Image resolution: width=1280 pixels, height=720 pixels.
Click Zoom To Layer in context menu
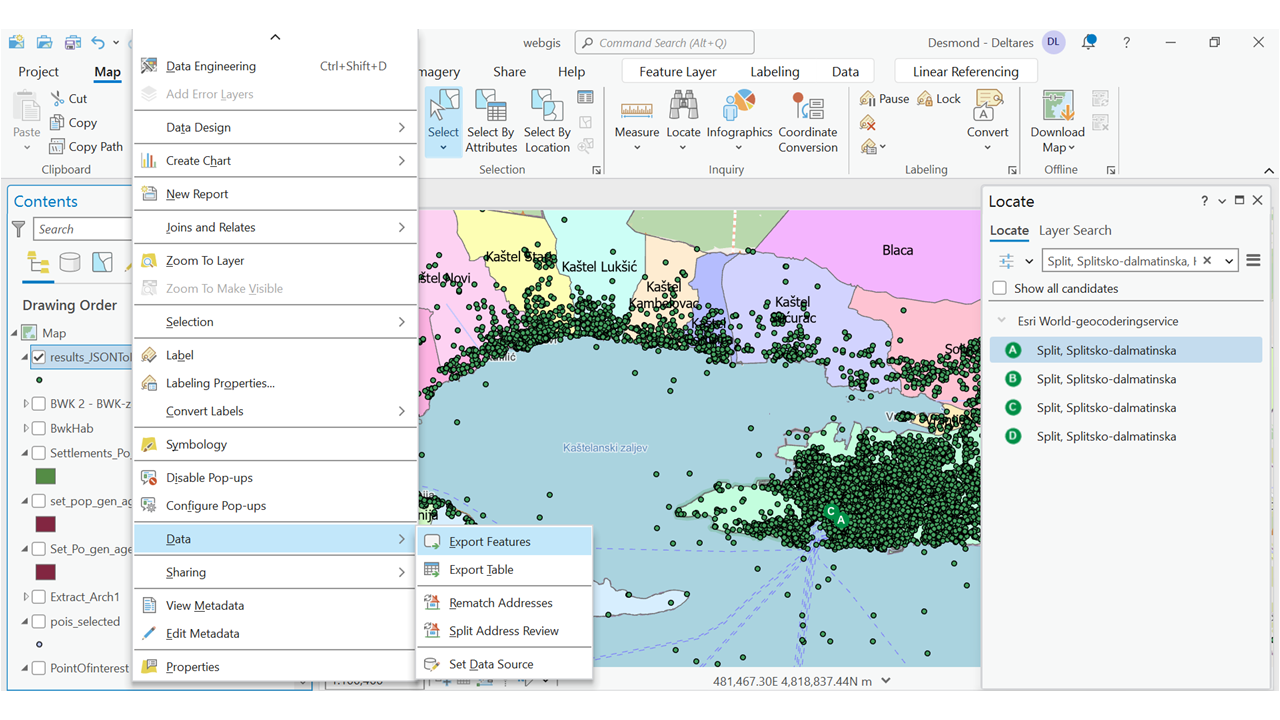click(275, 260)
